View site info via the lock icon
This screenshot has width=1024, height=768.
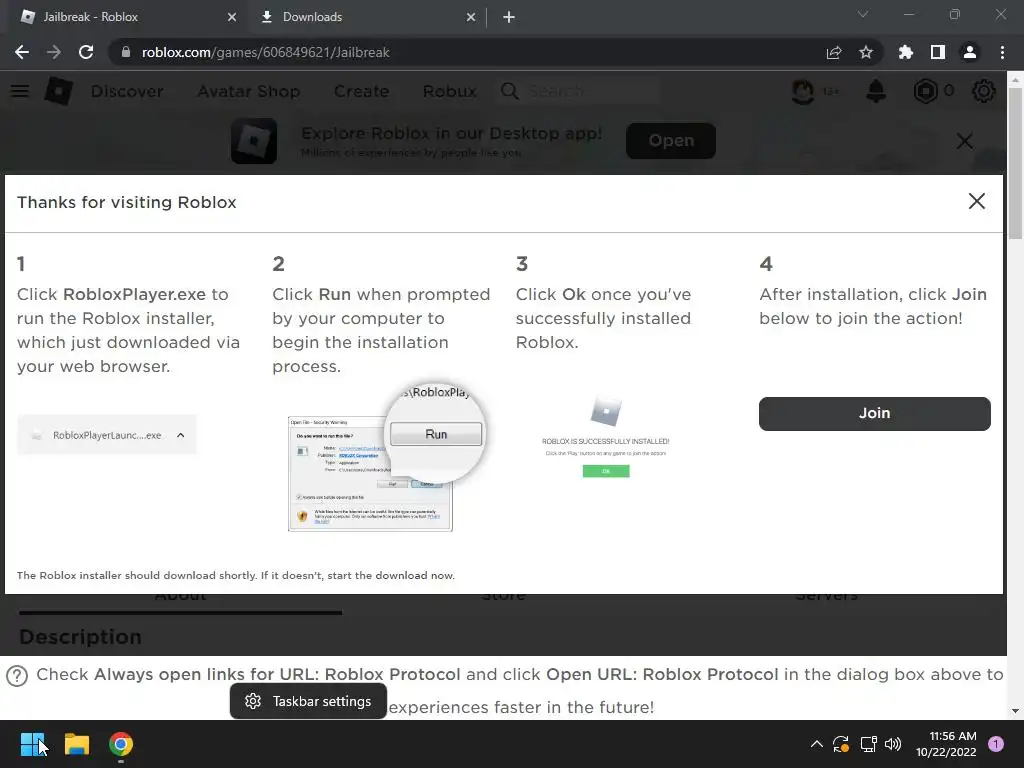point(126,52)
